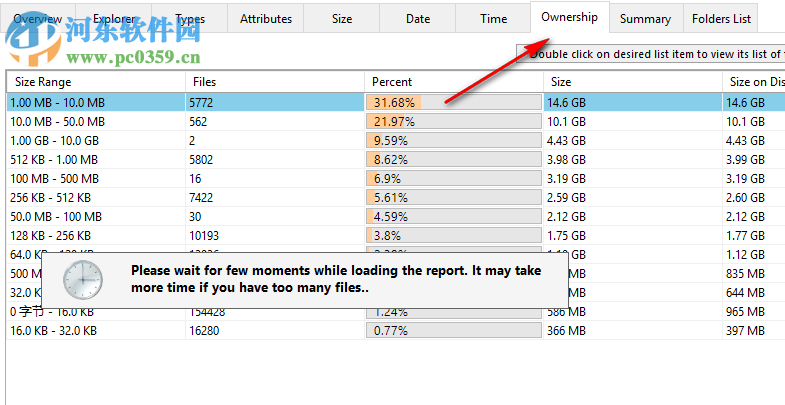Click the 4.59% percent bar

(454, 217)
